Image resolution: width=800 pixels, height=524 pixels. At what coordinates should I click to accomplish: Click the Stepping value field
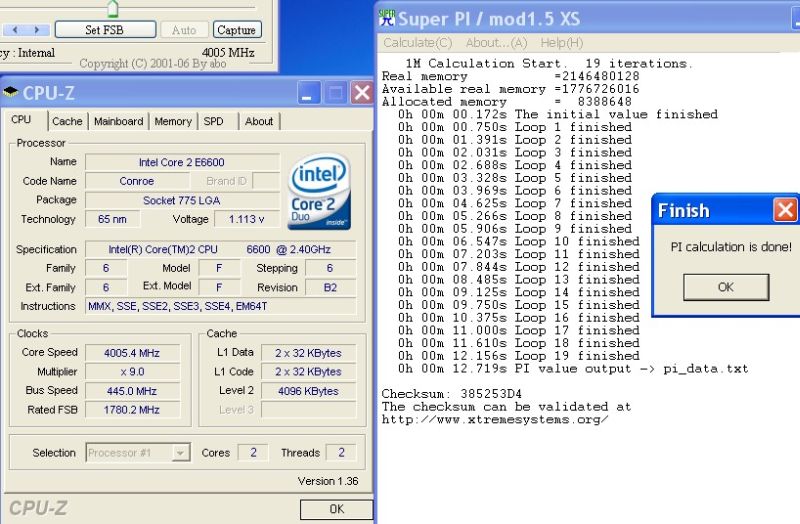click(330, 268)
